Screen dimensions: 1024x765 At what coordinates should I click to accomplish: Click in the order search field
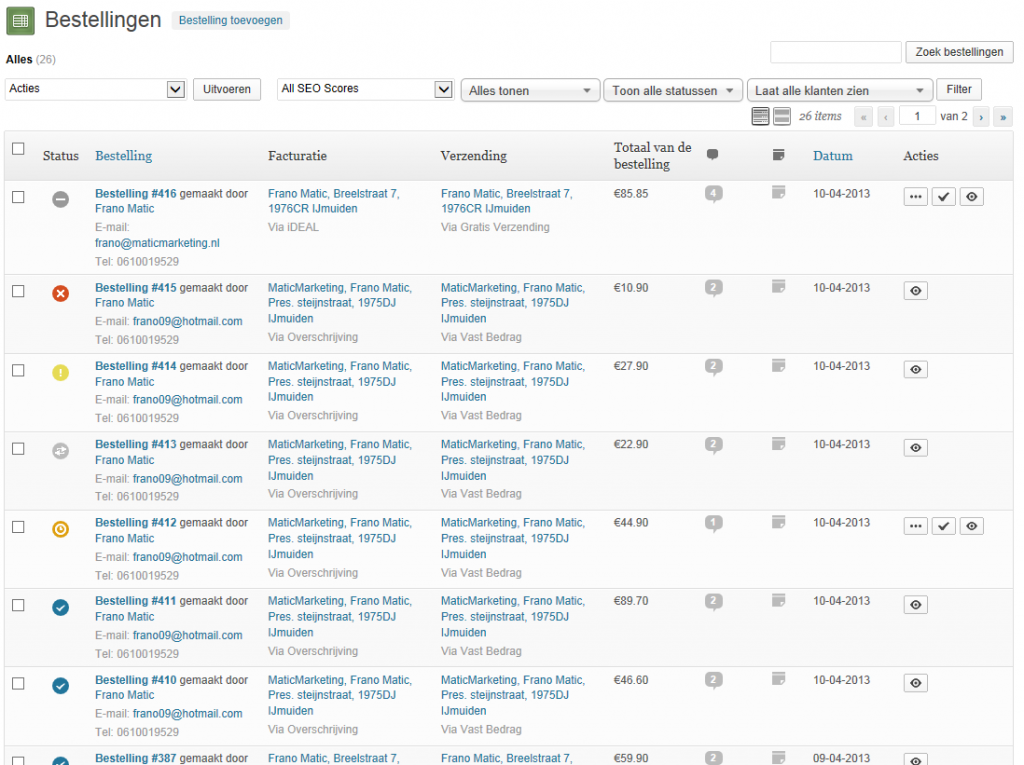pos(835,52)
